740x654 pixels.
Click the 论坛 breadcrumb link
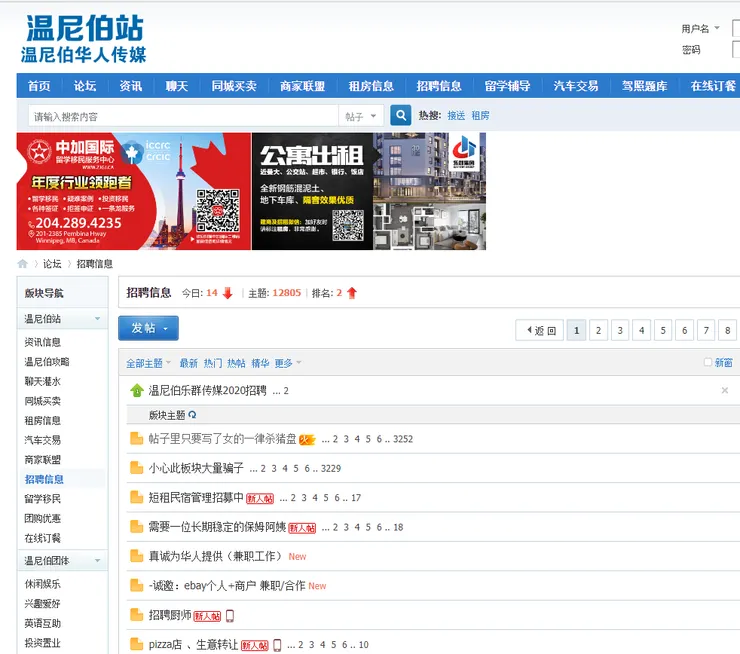click(52, 264)
